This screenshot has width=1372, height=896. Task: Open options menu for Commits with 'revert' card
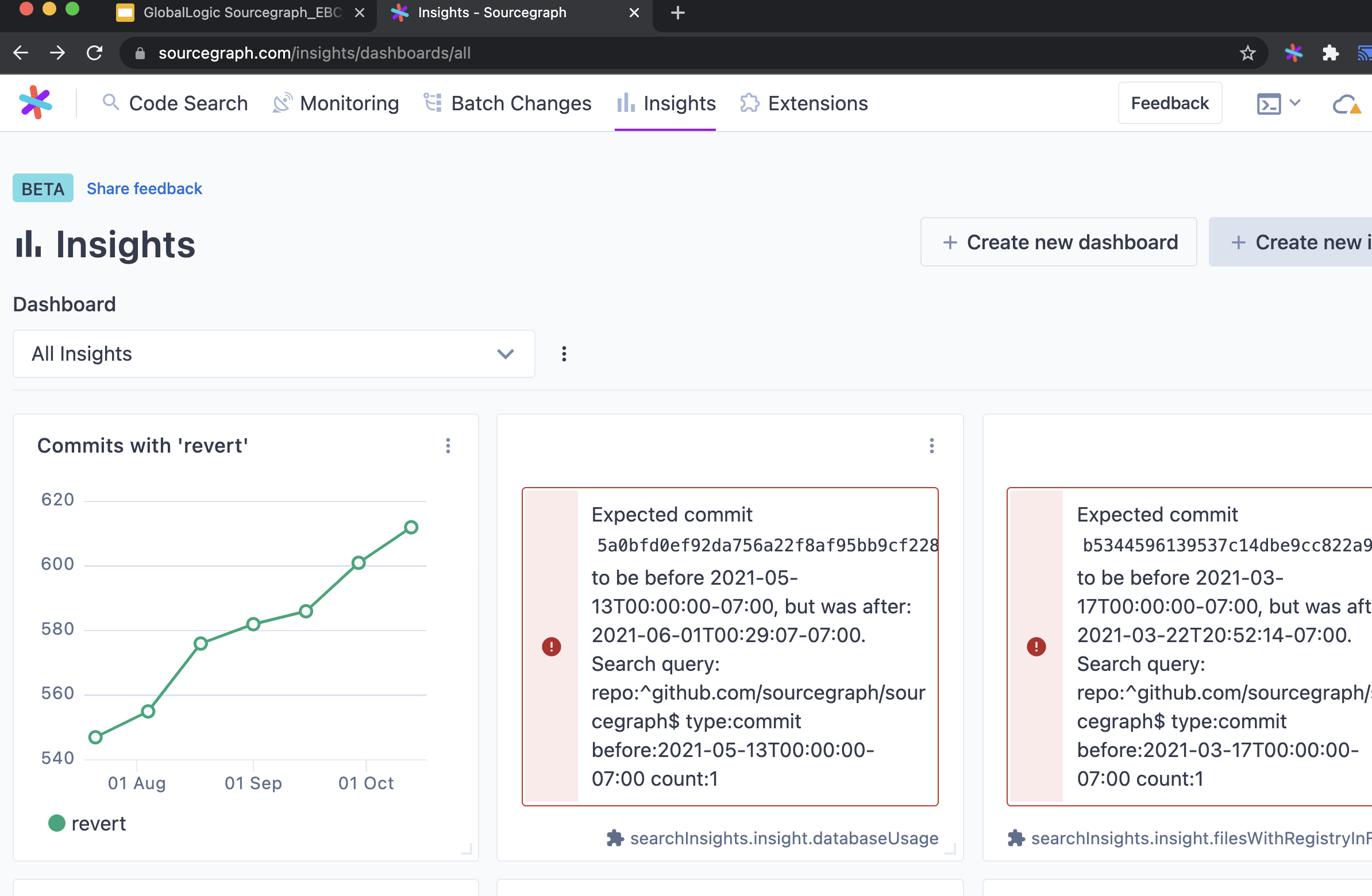click(448, 445)
